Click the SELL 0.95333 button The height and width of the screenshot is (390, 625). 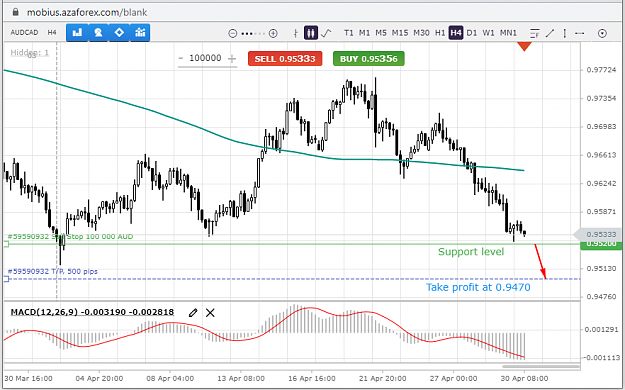tap(285, 59)
